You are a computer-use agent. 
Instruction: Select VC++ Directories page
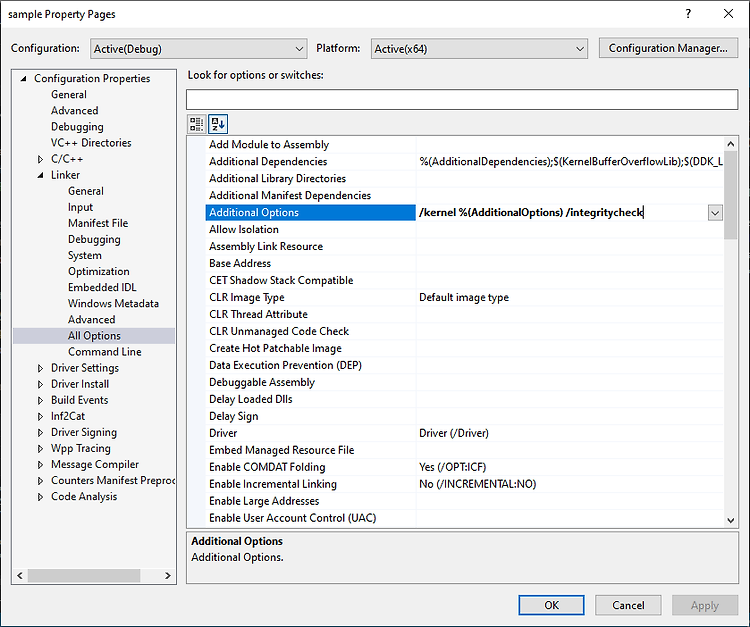[x=91, y=143]
